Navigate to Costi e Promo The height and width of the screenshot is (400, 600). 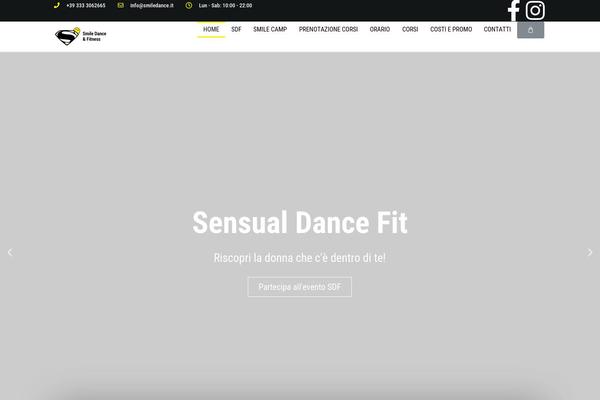(451, 30)
